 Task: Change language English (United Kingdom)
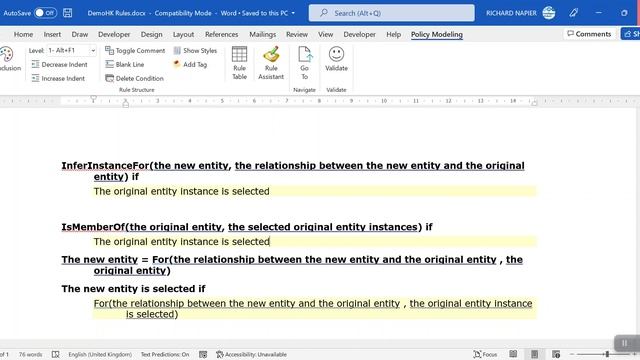tap(100, 354)
